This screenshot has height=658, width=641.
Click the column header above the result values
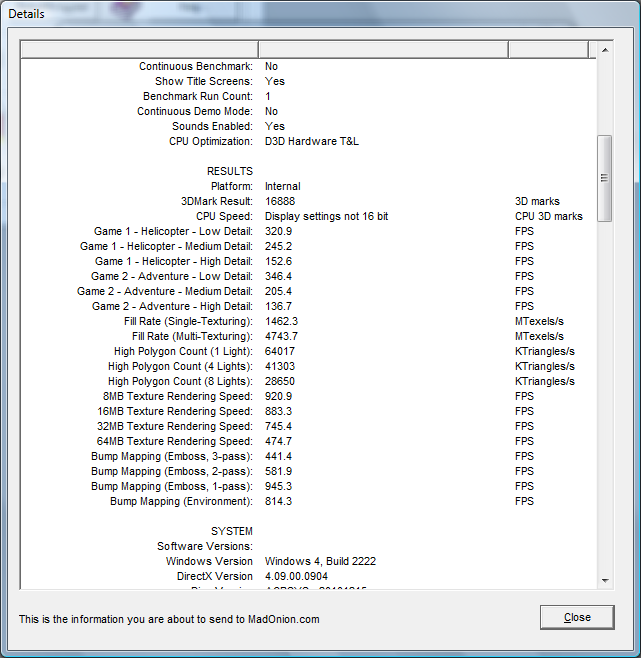tap(383, 49)
